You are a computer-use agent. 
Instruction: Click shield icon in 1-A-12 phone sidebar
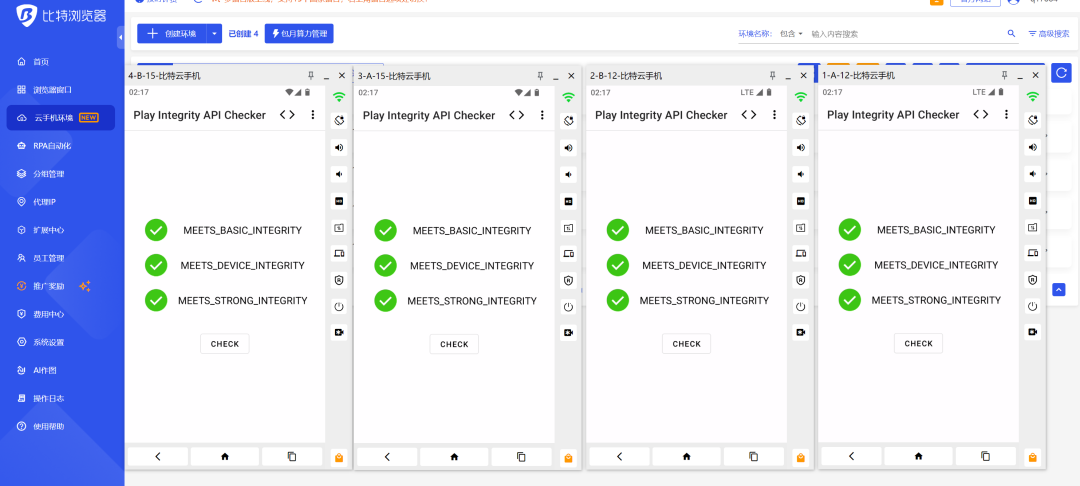(1032, 280)
